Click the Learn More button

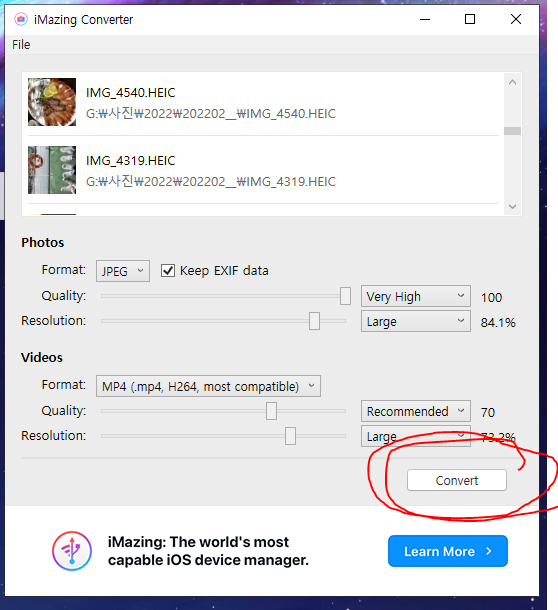pyautogui.click(x=448, y=551)
